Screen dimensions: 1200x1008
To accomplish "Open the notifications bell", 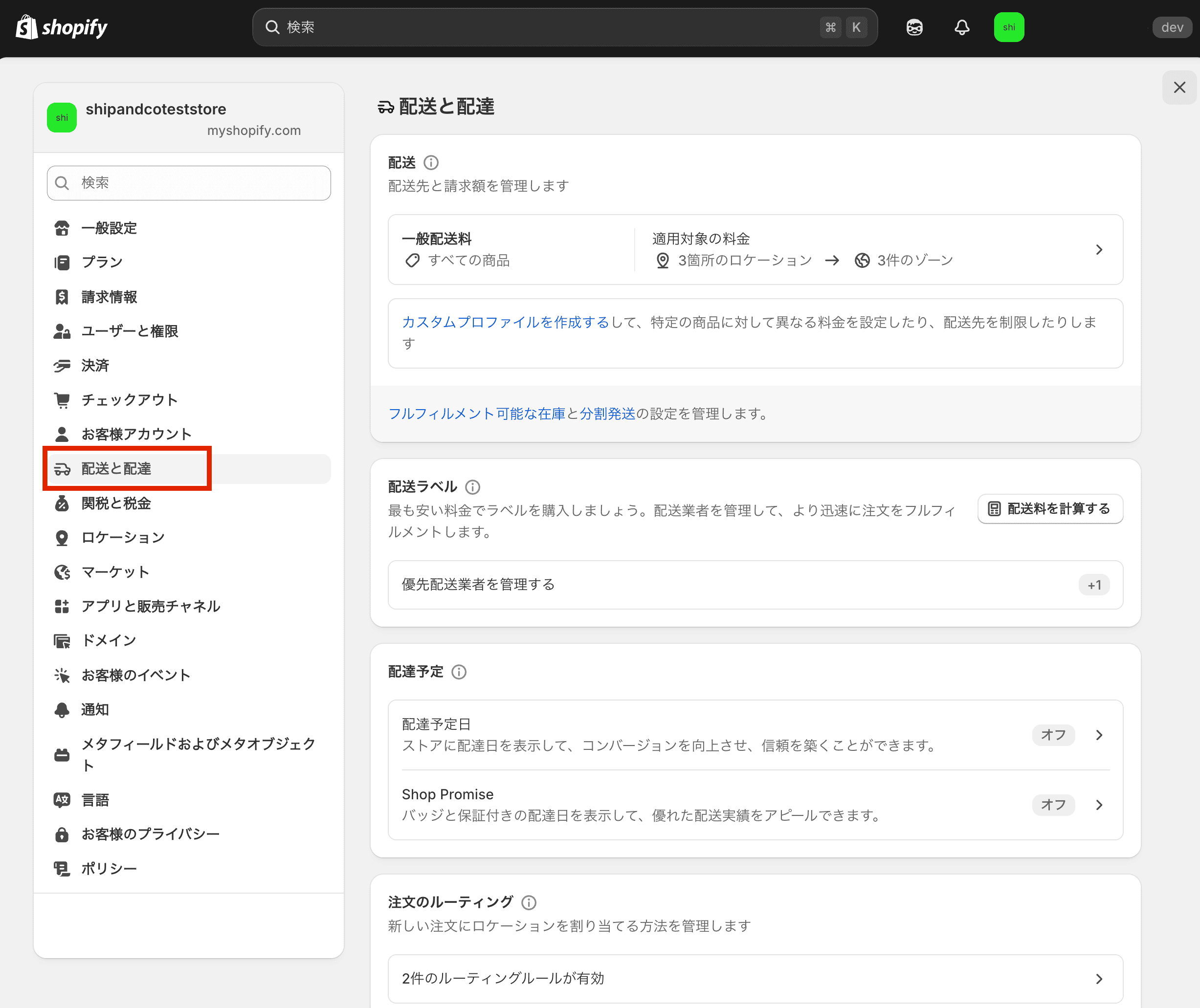I will coord(961,27).
